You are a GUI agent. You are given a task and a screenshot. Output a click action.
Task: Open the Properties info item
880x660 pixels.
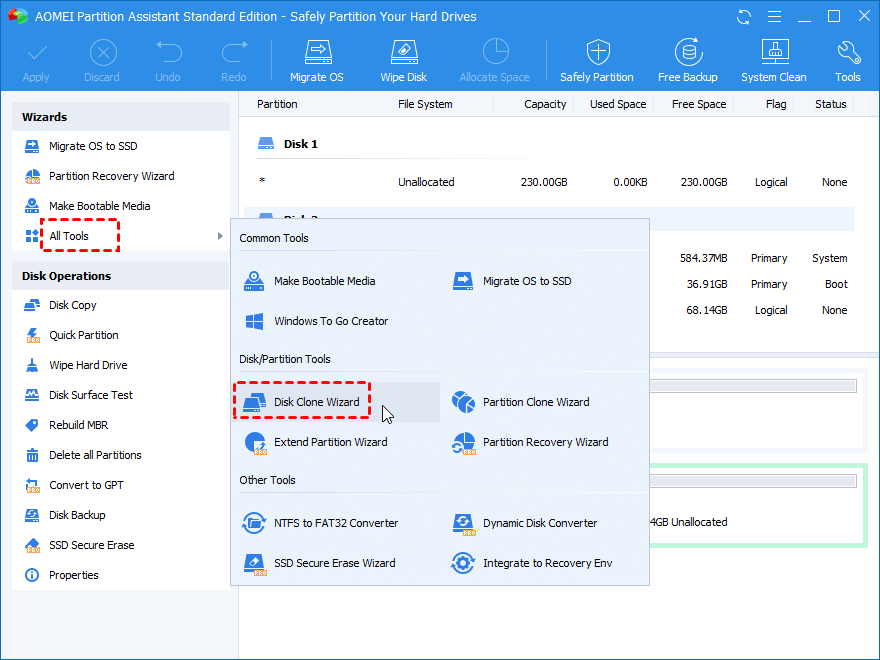(74, 575)
